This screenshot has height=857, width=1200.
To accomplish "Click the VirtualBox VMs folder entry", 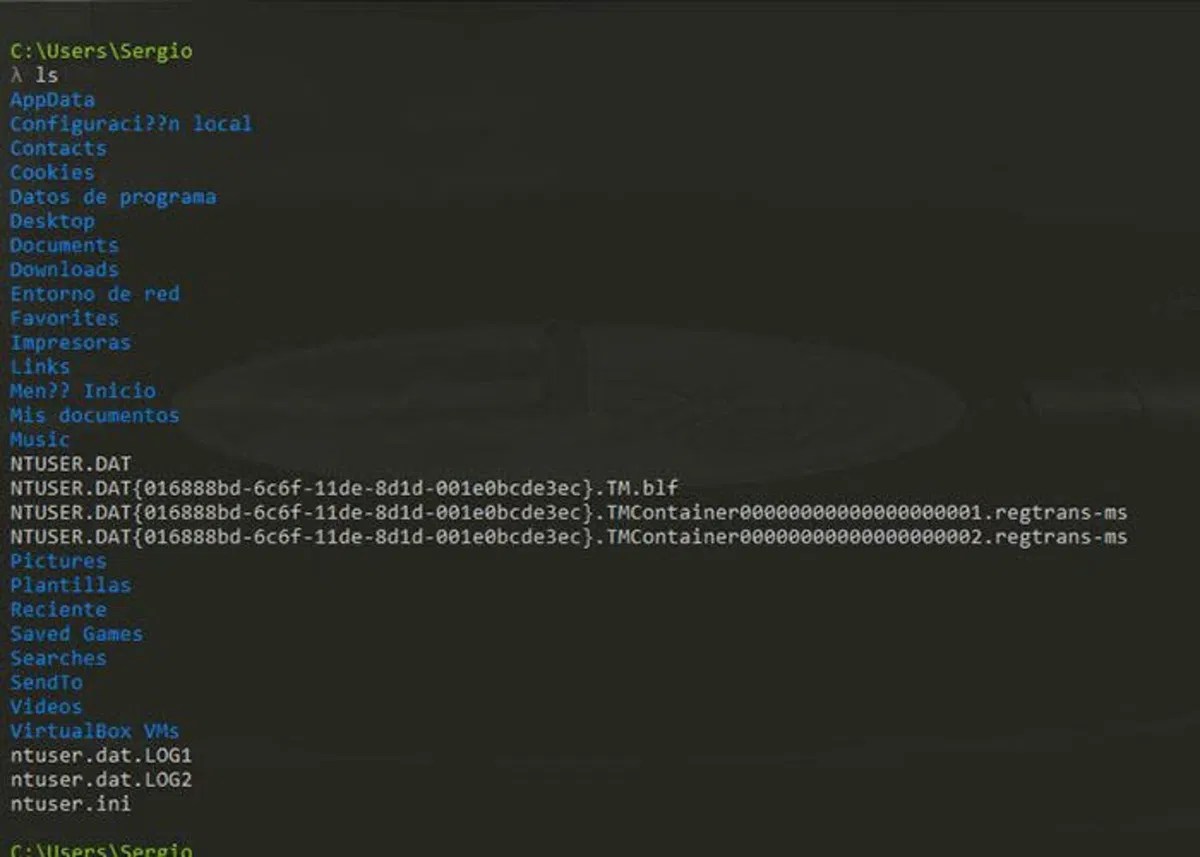I will (x=94, y=731).
